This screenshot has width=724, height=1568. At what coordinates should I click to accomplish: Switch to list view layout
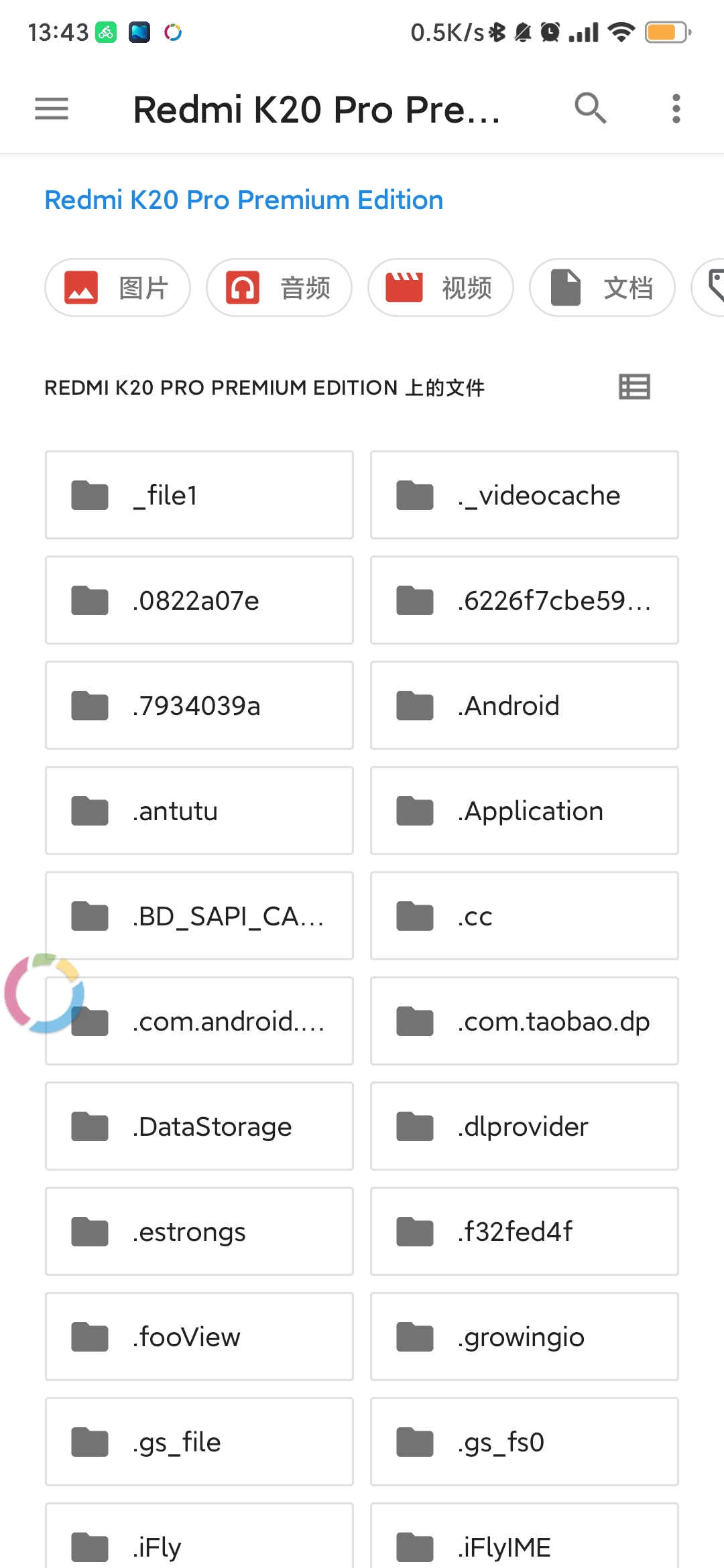pyautogui.click(x=633, y=387)
